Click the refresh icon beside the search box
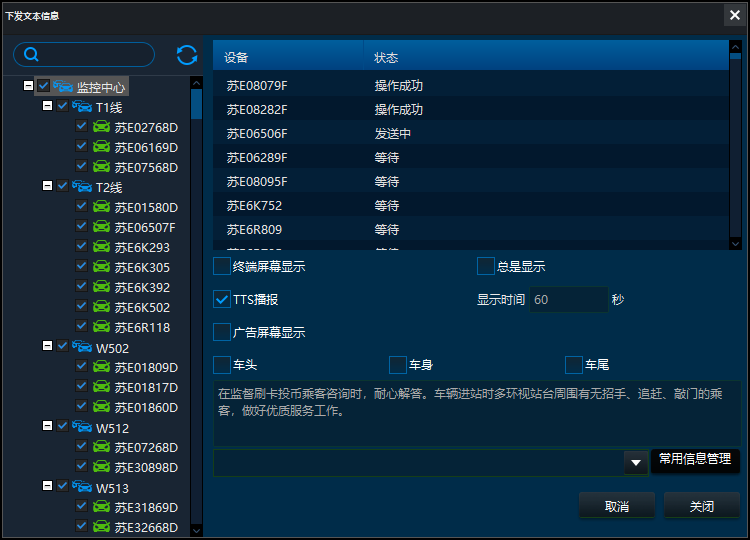Image resolution: width=750 pixels, height=540 pixels. point(186,55)
